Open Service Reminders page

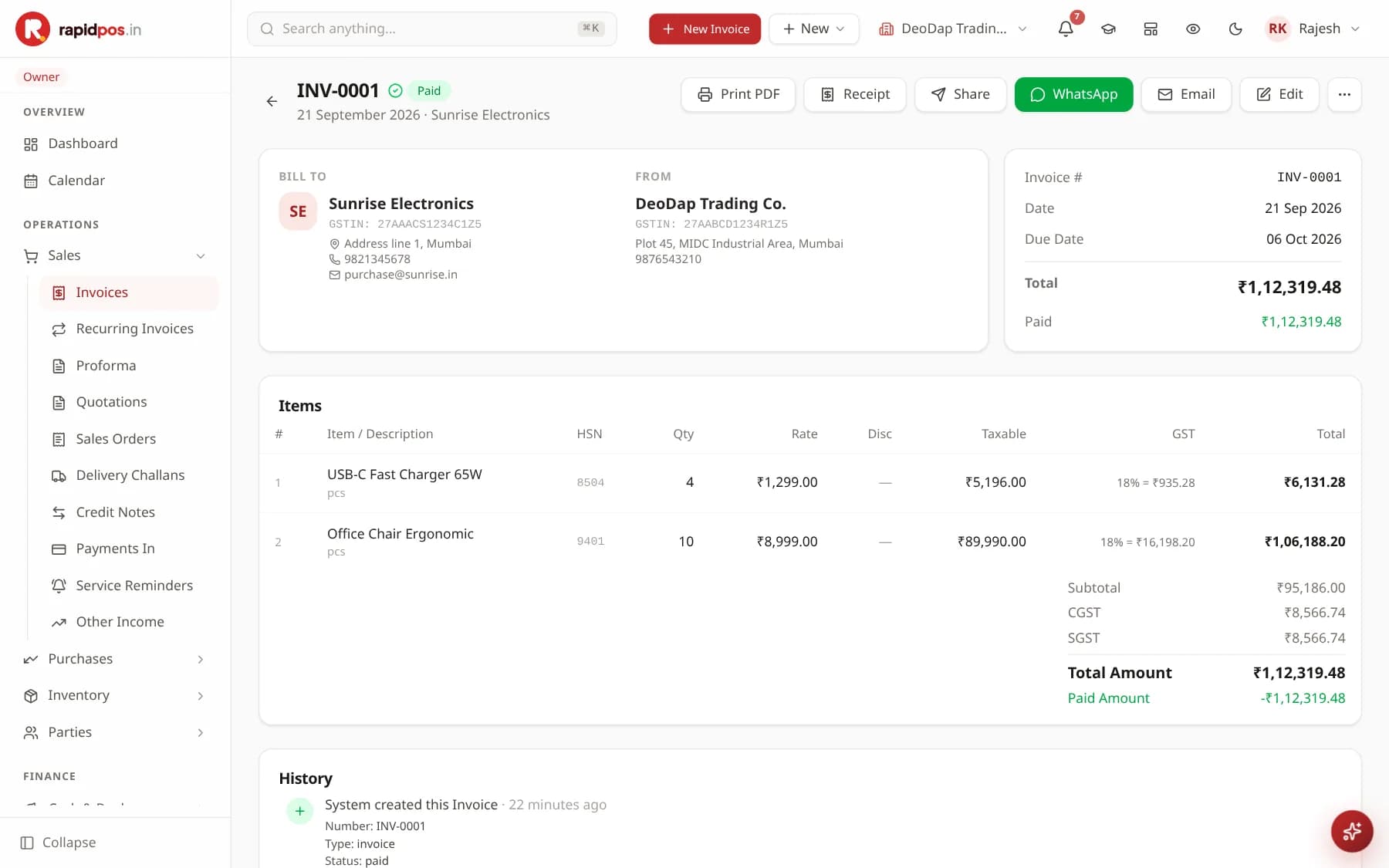(x=129, y=586)
